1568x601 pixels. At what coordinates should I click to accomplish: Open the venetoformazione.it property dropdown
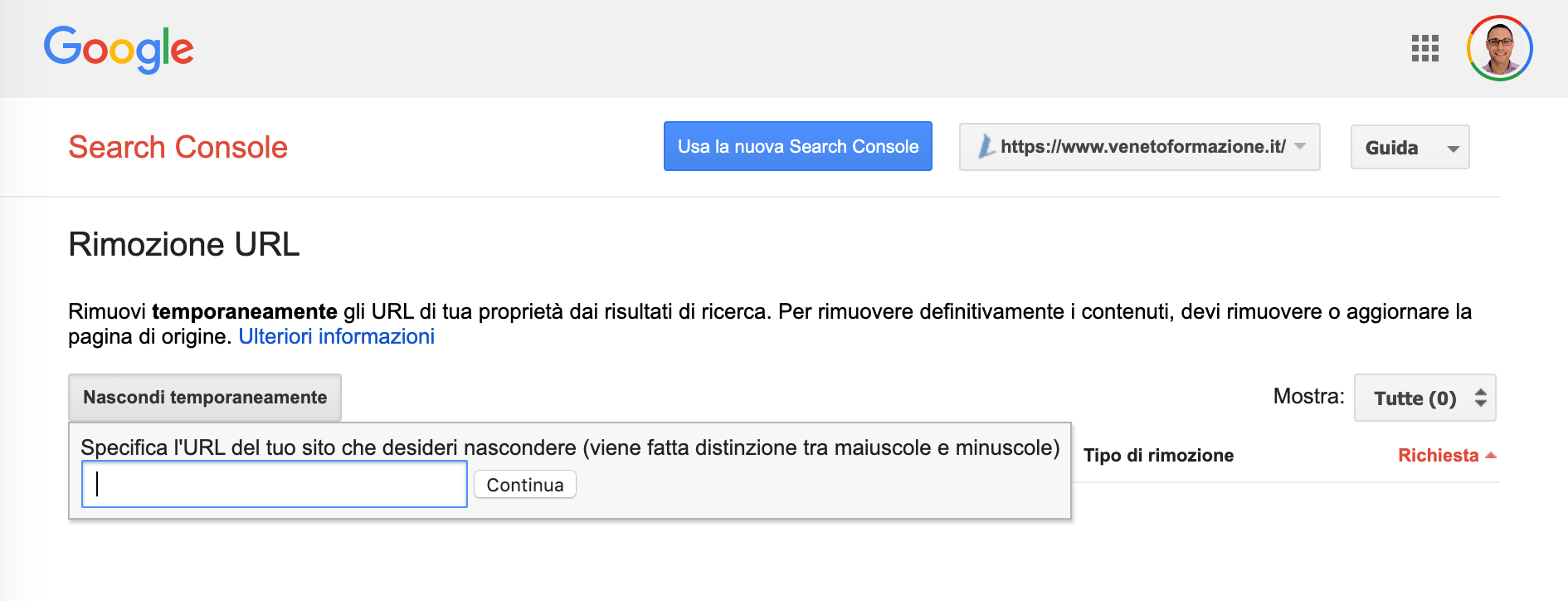(1139, 147)
